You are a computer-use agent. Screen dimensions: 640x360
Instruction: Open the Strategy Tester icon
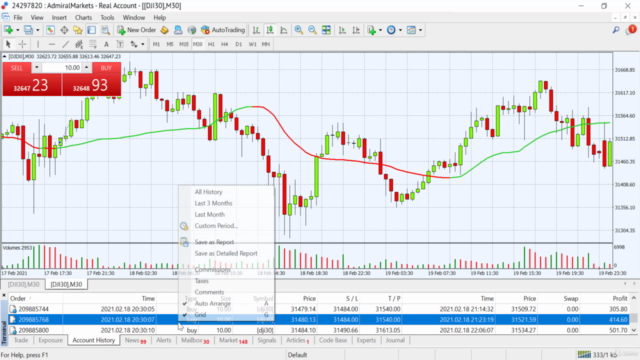pos(105,30)
